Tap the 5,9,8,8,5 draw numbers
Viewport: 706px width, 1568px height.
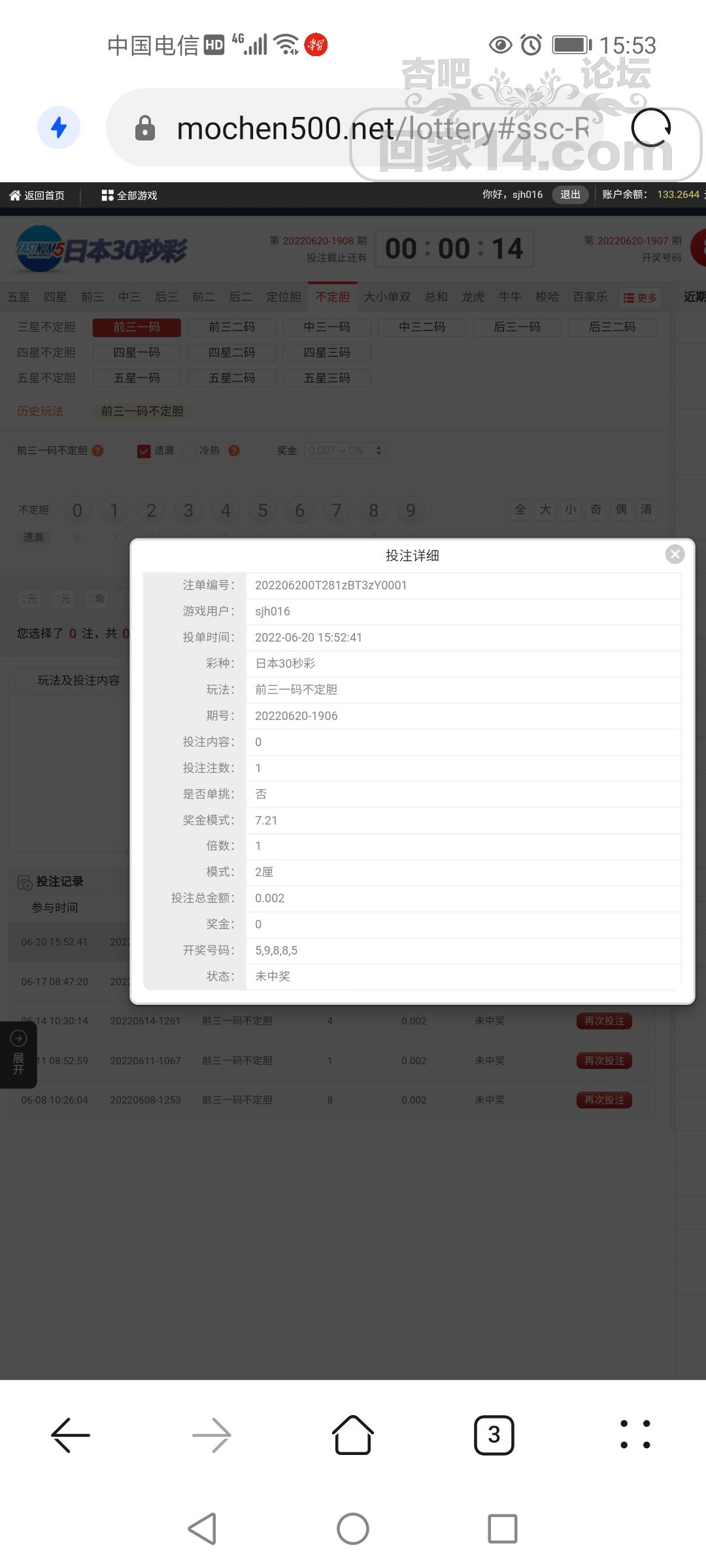(276, 951)
